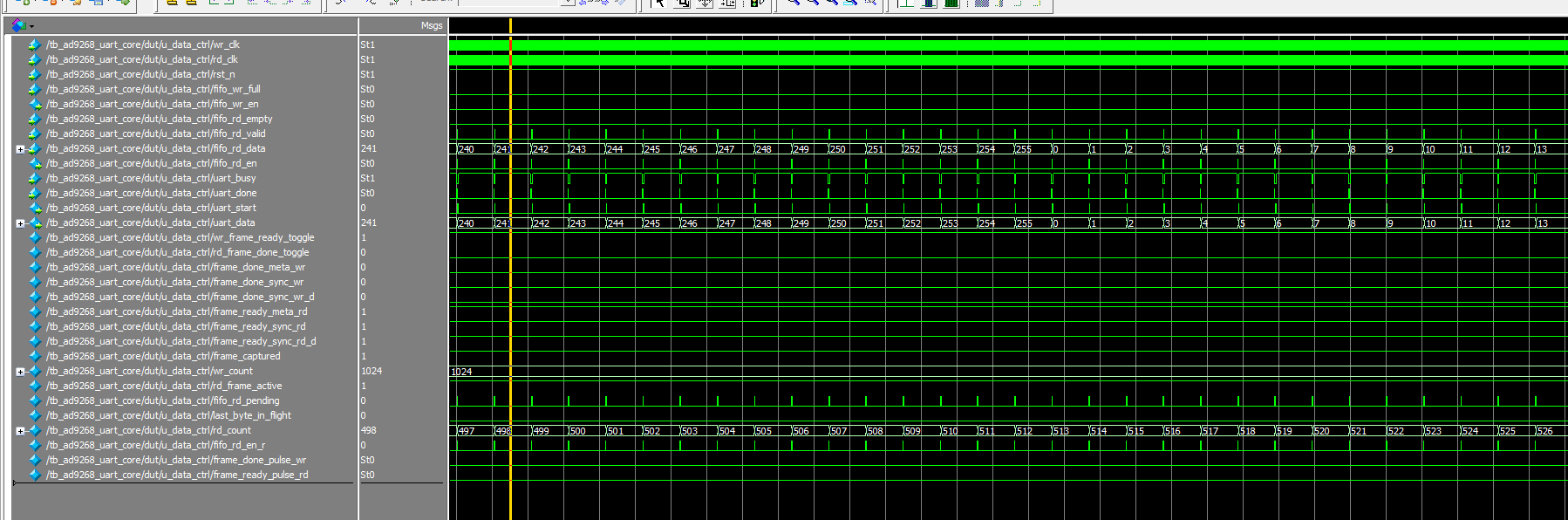Image resolution: width=1568 pixels, height=520 pixels.
Task: Open the dropdown arrow next to header icon
Action: 31,26
